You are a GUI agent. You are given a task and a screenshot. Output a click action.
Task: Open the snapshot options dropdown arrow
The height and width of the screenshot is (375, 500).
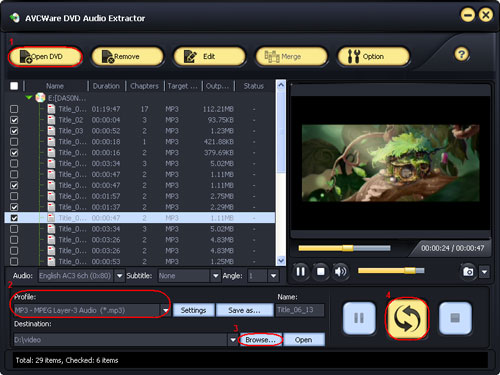click(x=484, y=272)
